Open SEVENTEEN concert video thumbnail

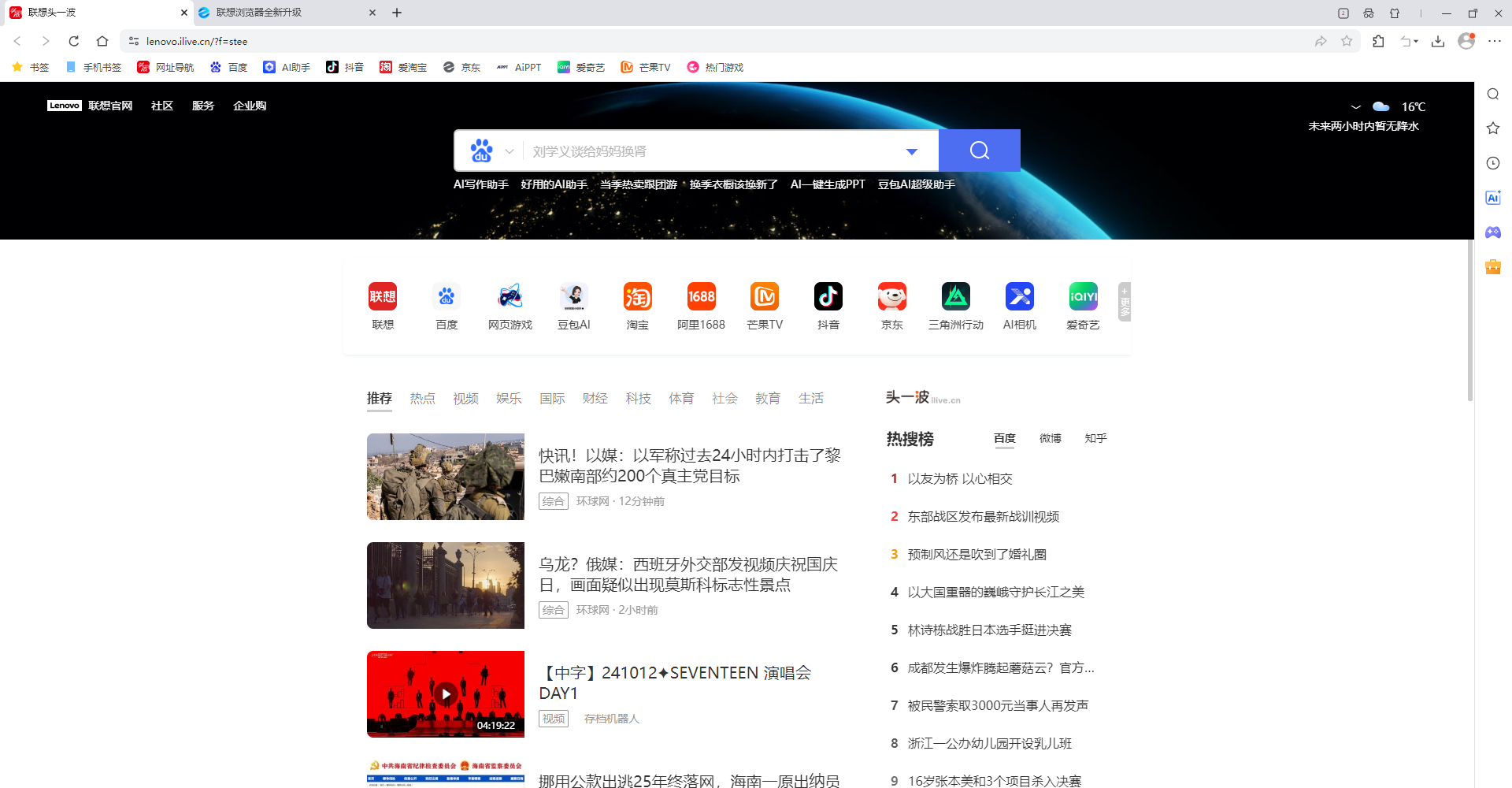(x=446, y=694)
